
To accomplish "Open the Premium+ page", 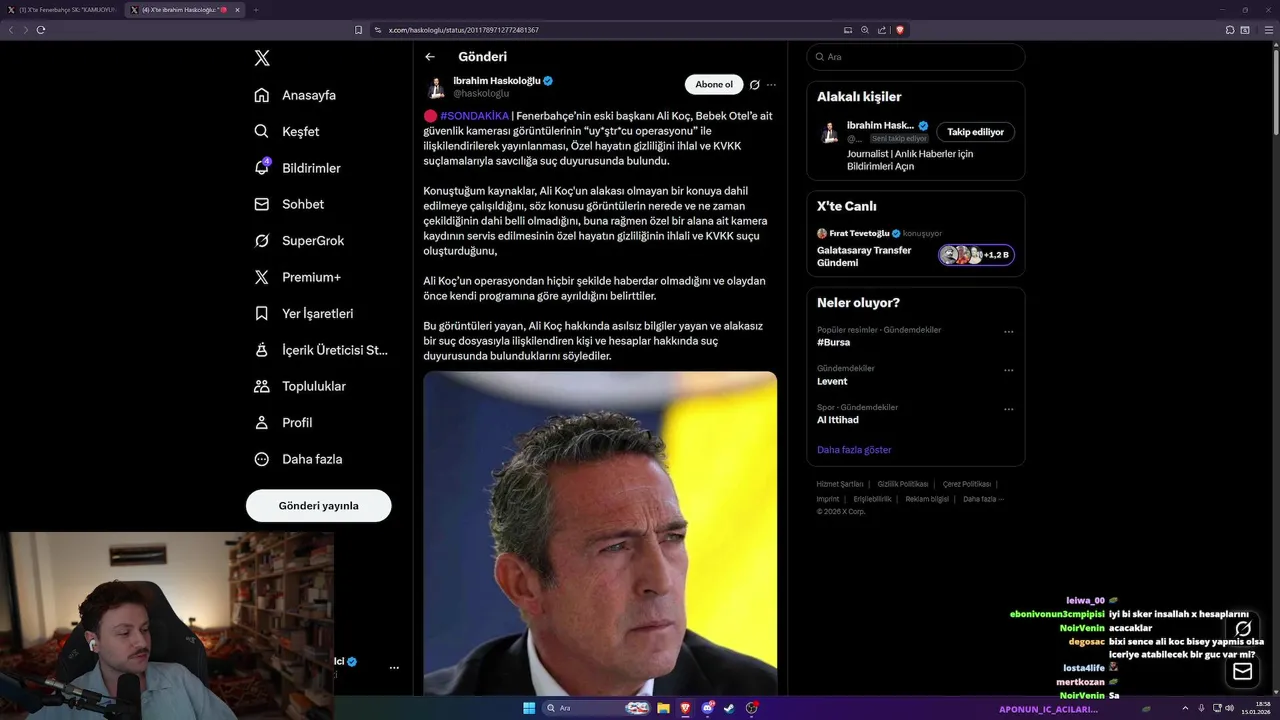I will click(x=297, y=277).
